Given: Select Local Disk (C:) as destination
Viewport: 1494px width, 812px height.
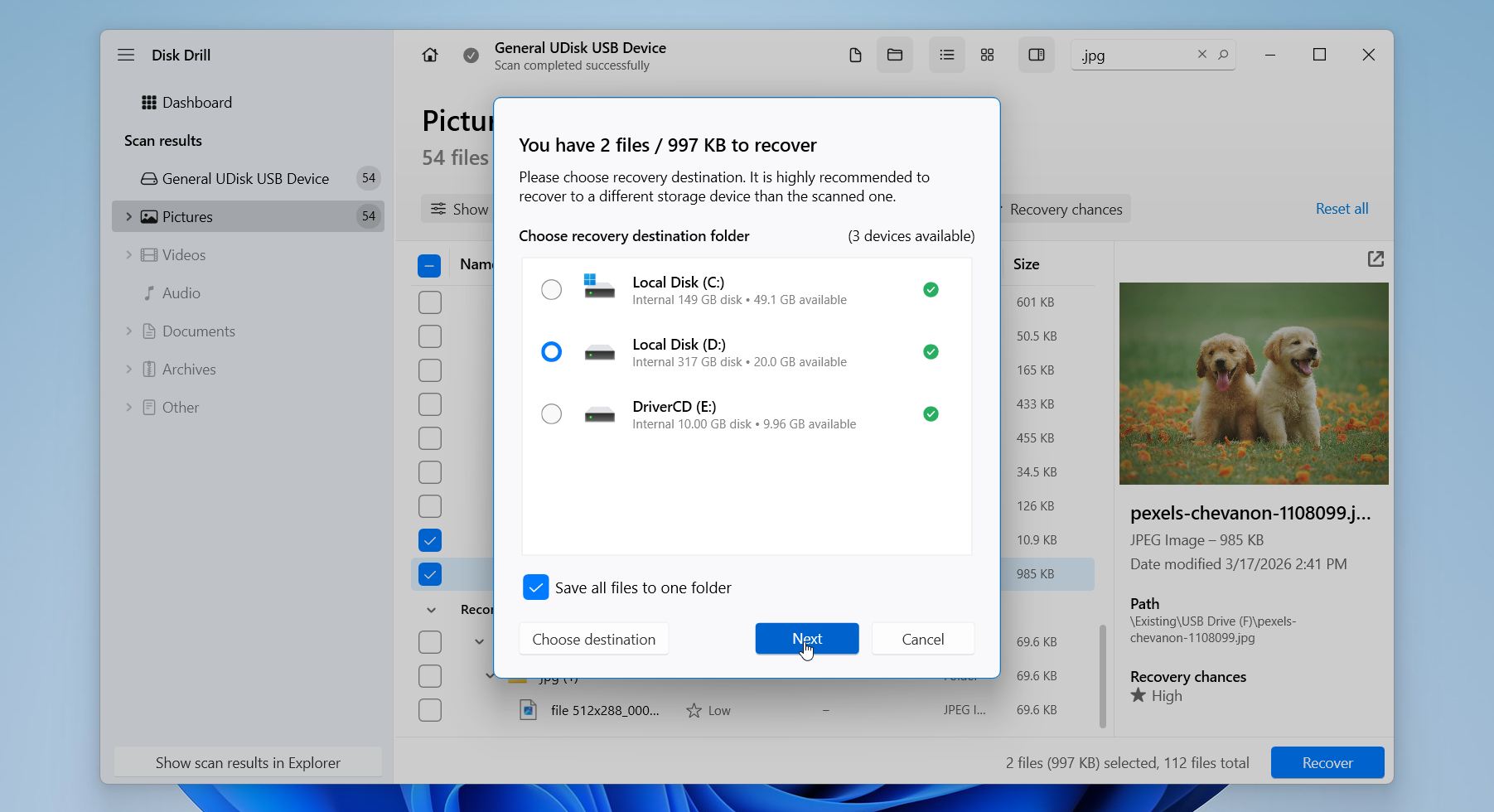Looking at the screenshot, I should (x=551, y=289).
